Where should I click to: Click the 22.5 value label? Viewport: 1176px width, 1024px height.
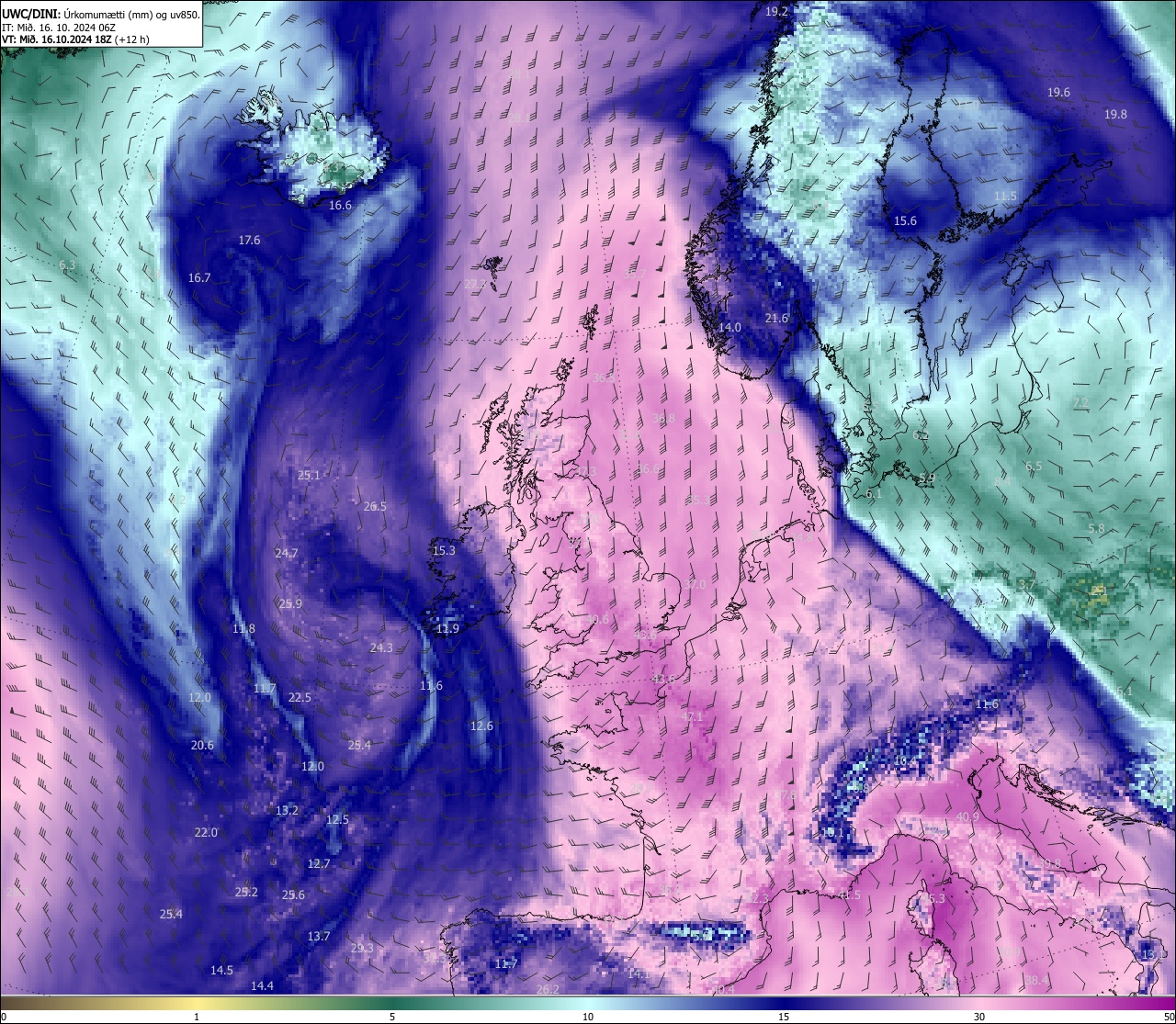point(300,698)
